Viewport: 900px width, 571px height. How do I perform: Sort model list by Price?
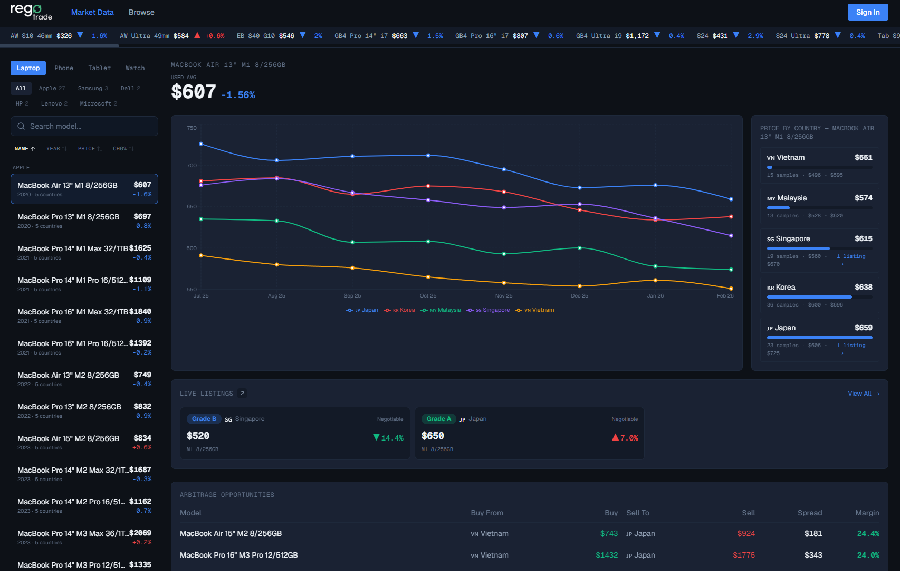pos(89,148)
